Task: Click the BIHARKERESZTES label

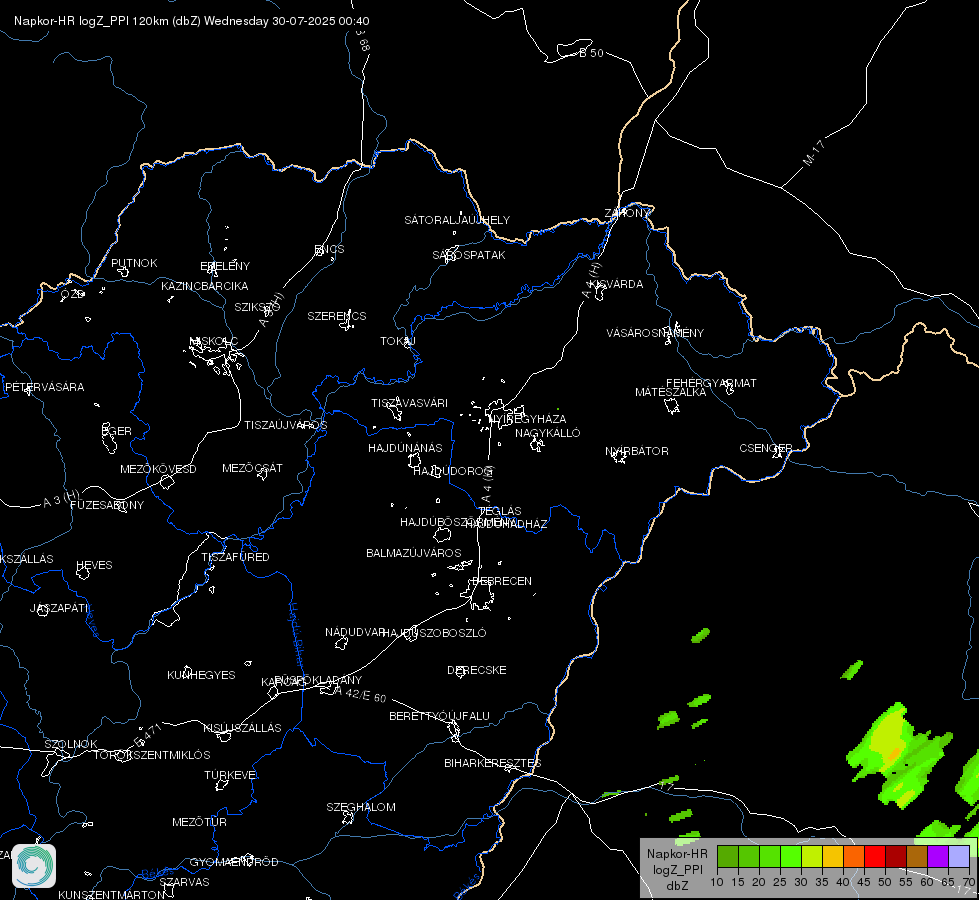Action: 493,763
